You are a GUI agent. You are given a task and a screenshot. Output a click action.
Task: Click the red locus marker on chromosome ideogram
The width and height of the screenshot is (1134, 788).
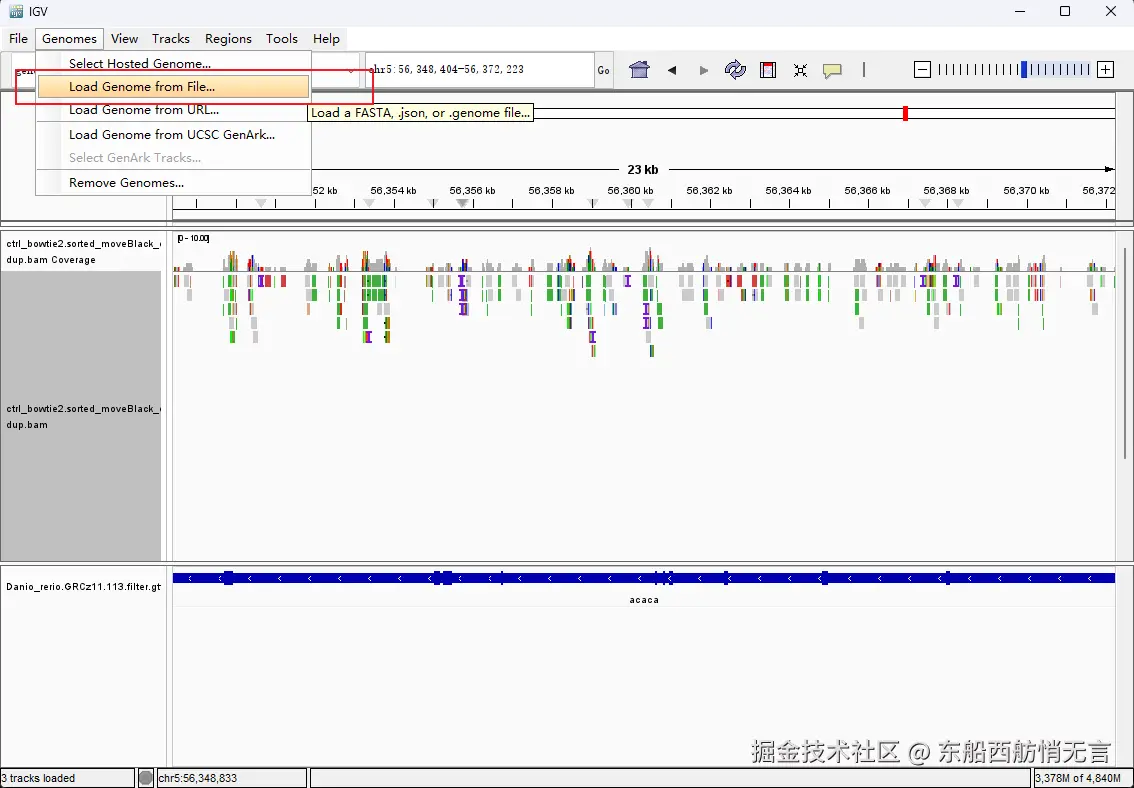click(x=905, y=113)
